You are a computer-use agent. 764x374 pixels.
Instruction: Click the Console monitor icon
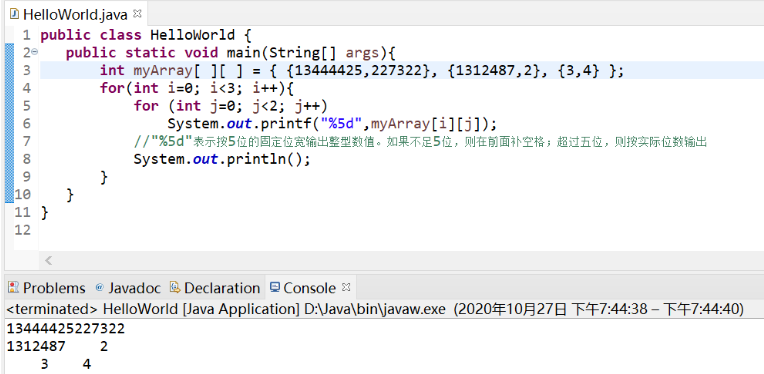[x=275, y=287]
